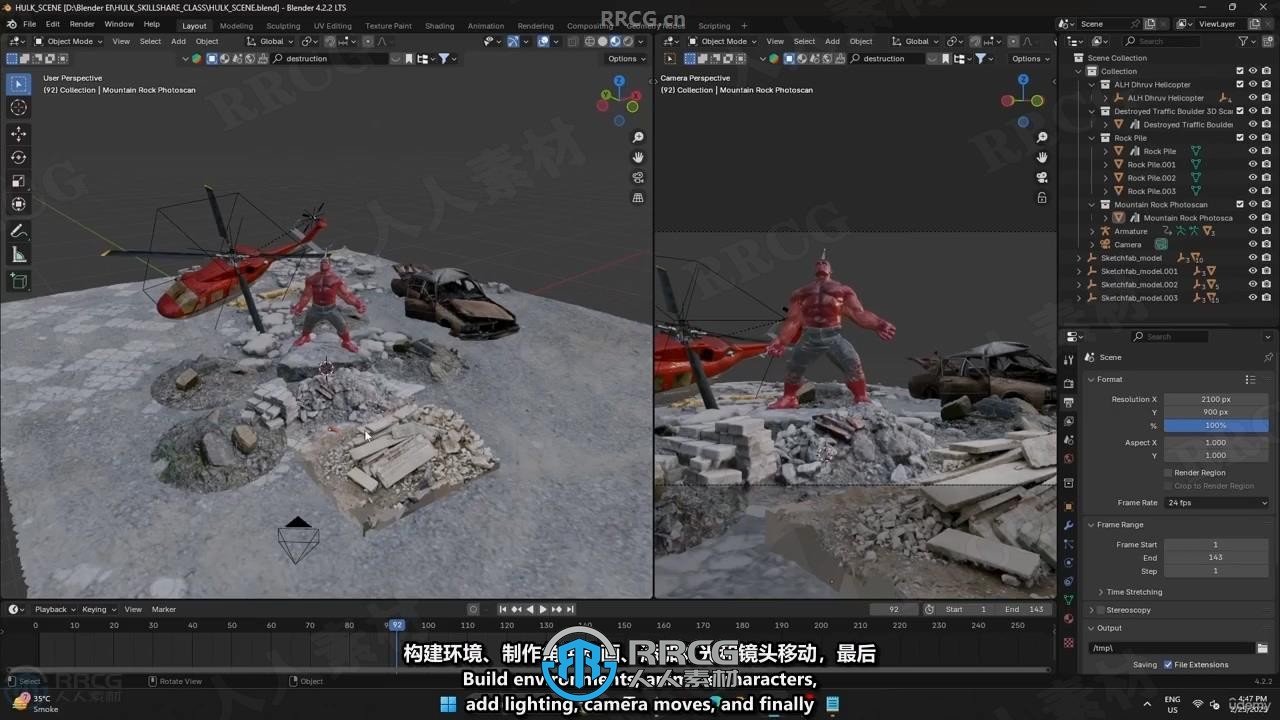Click current frame 92 marker in timeline

(397, 625)
